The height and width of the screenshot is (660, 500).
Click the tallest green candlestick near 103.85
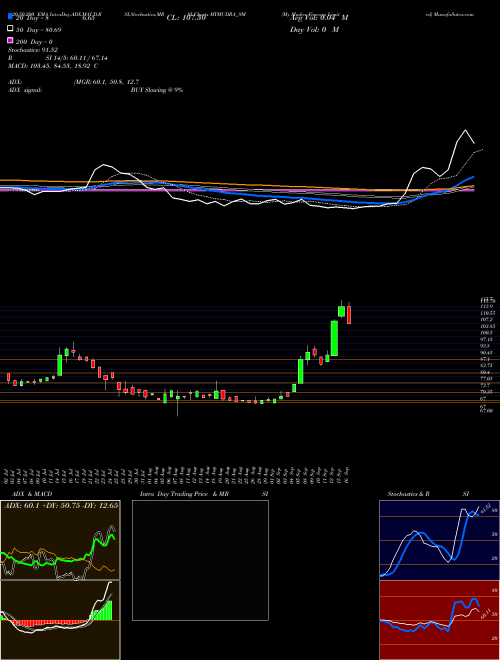click(x=334, y=338)
